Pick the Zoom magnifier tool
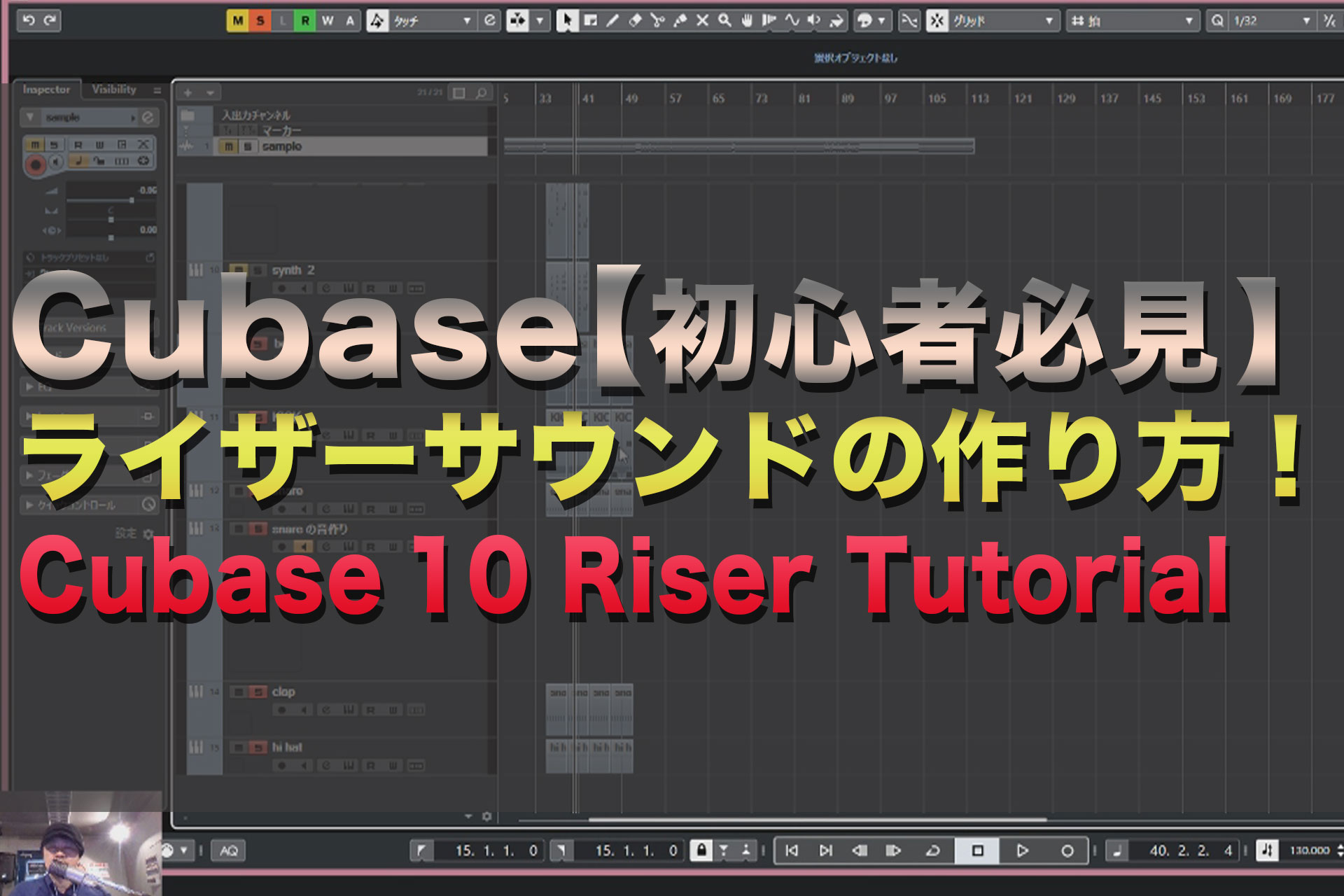The height and width of the screenshot is (896, 1344). tap(724, 21)
